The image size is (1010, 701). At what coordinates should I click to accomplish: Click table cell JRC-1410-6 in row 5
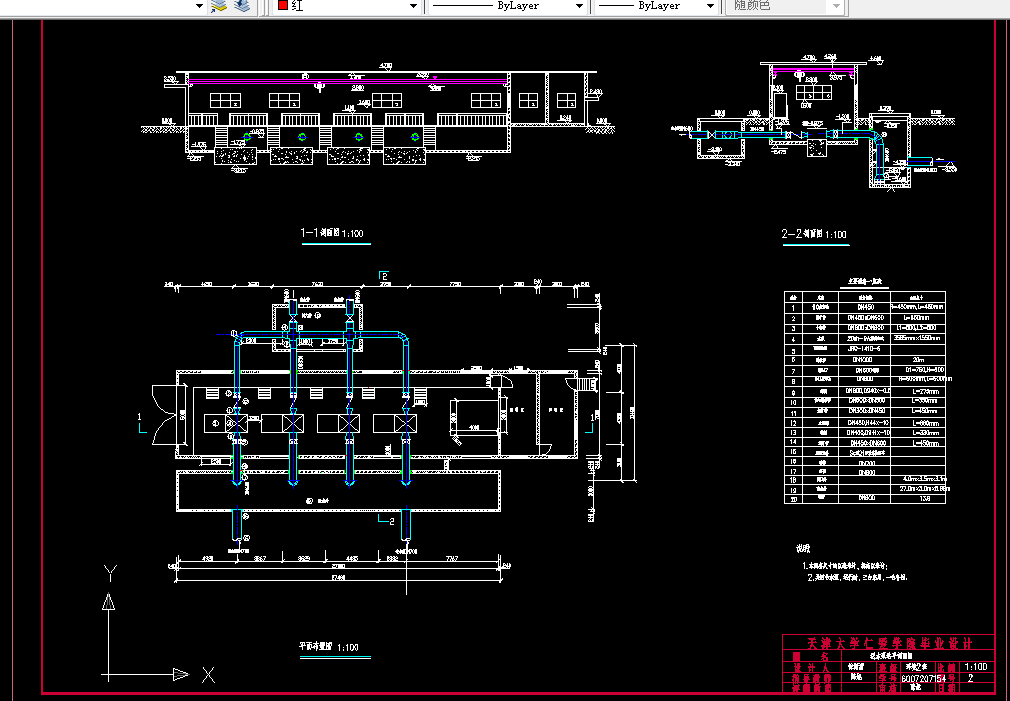864,349
